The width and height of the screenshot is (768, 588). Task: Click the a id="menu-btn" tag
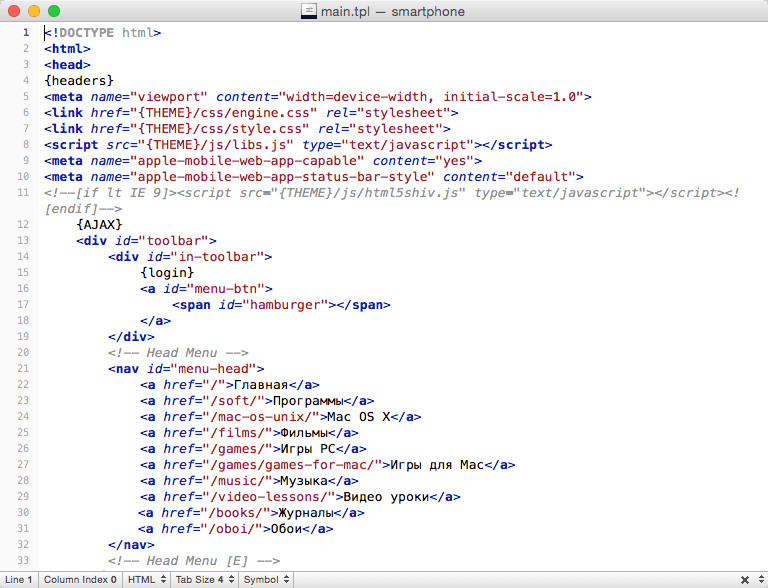coord(206,289)
